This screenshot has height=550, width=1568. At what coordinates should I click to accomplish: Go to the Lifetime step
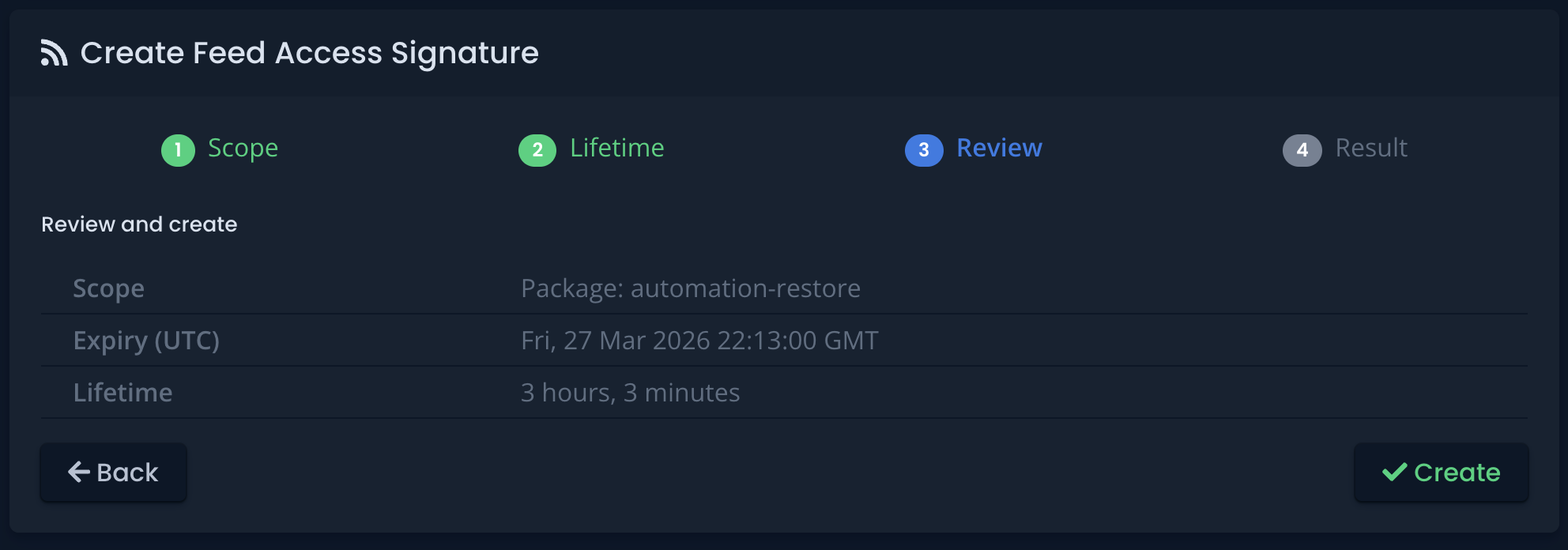coord(616,148)
